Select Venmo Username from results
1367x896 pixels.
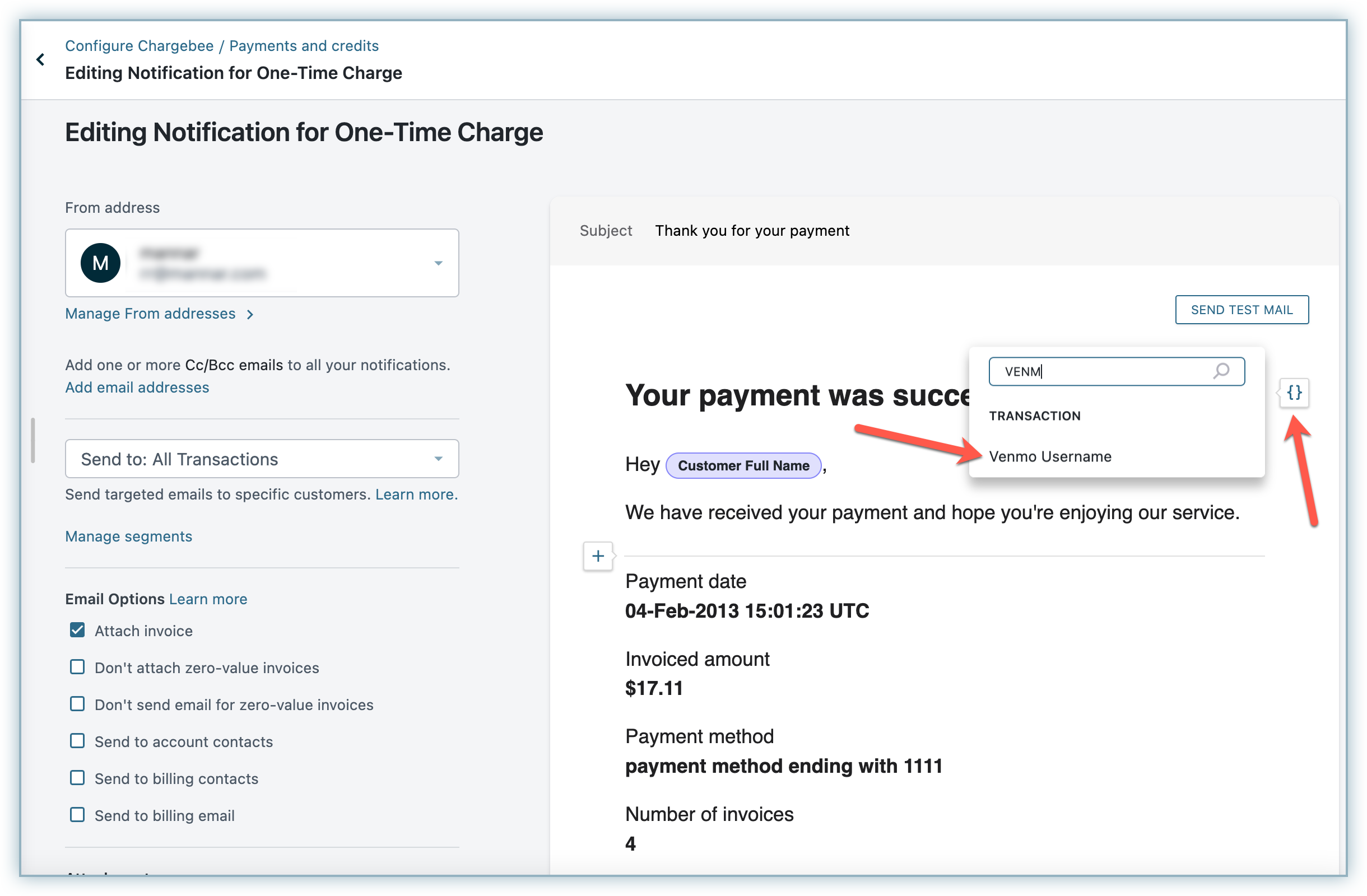coord(1050,456)
